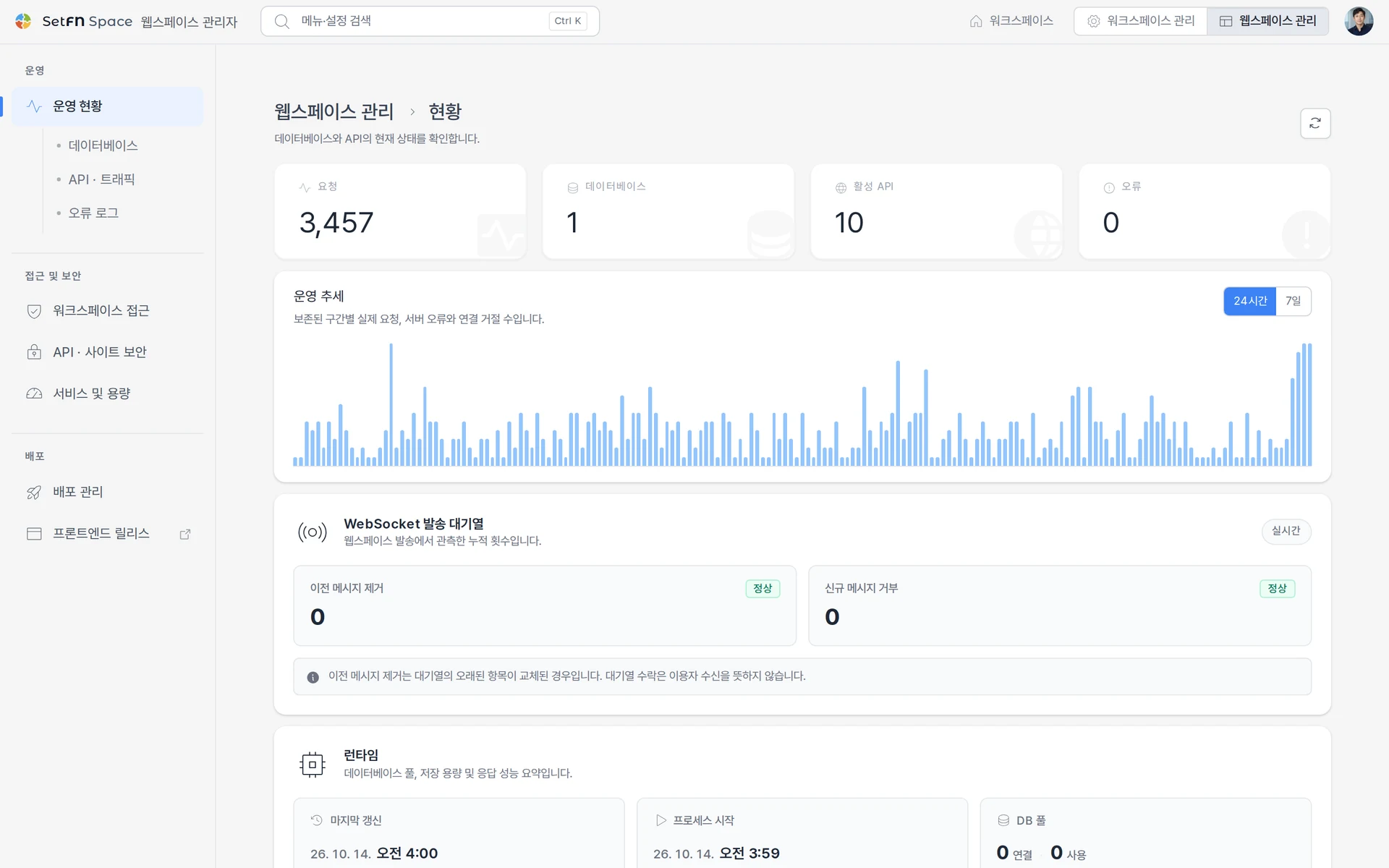Click the search magnifier icon
Image resolution: width=1389 pixels, height=868 pixels.
tap(282, 21)
